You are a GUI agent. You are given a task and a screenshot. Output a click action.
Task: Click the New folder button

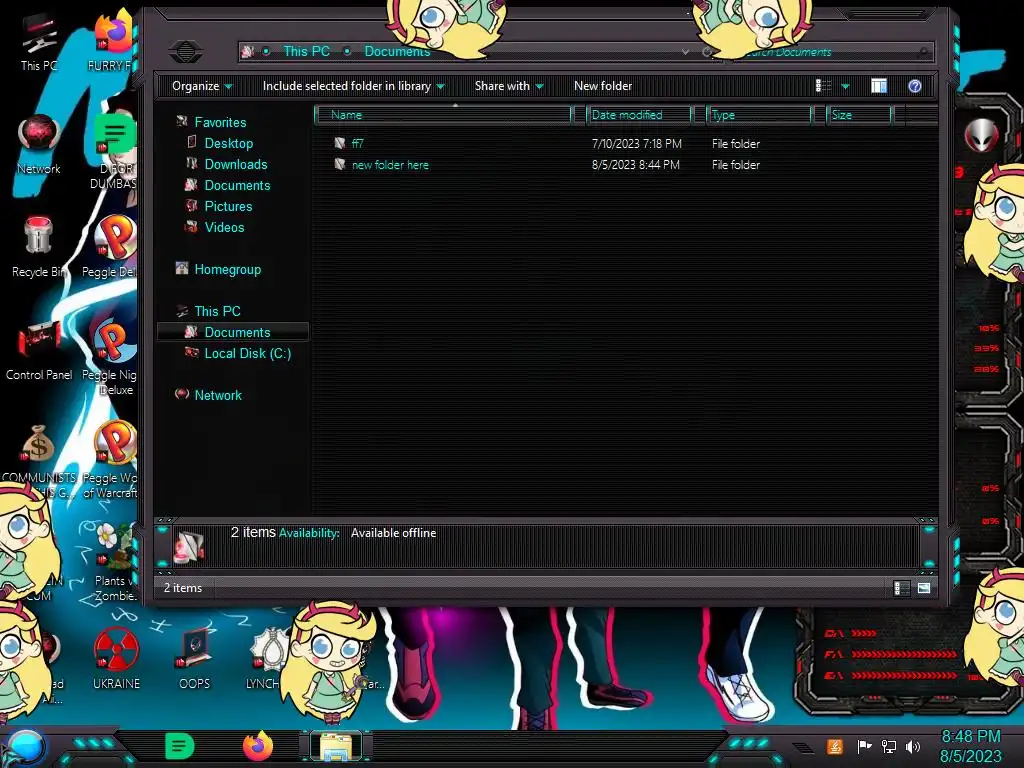coord(603,86)
